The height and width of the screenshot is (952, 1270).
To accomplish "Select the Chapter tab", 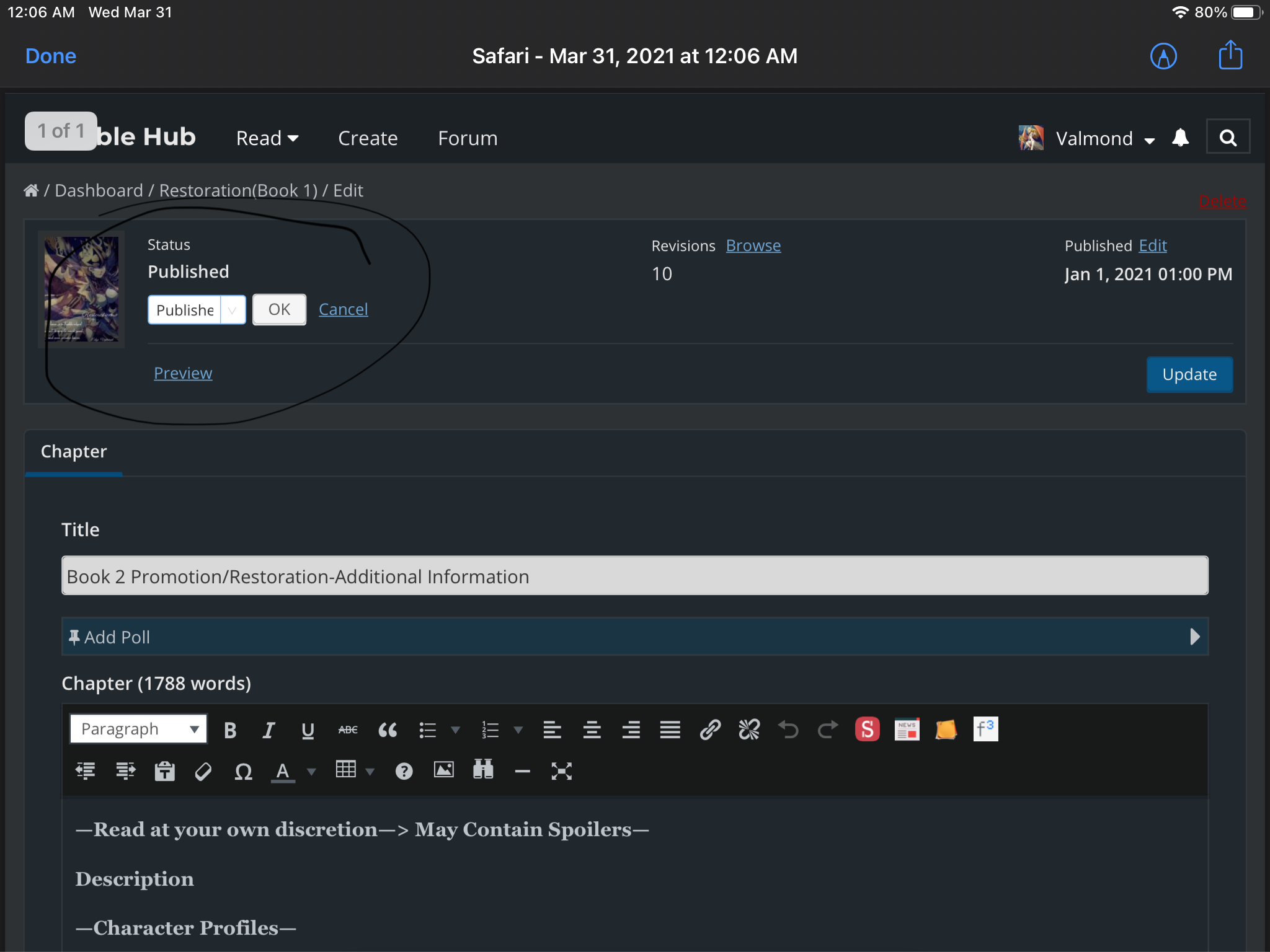I will pos(74,452).
